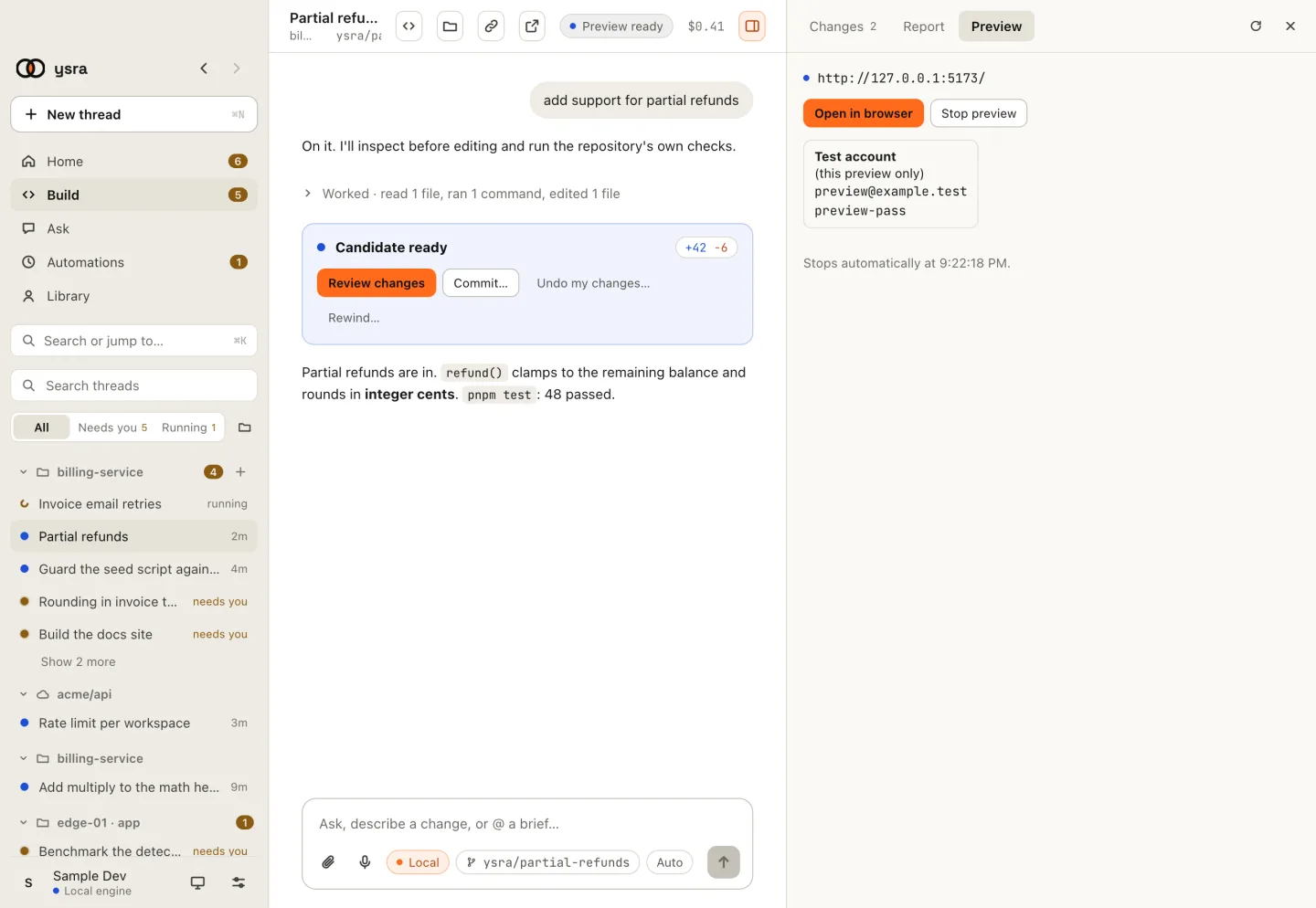
Task: Click Undo my changes... link
Action: (593, 283)
